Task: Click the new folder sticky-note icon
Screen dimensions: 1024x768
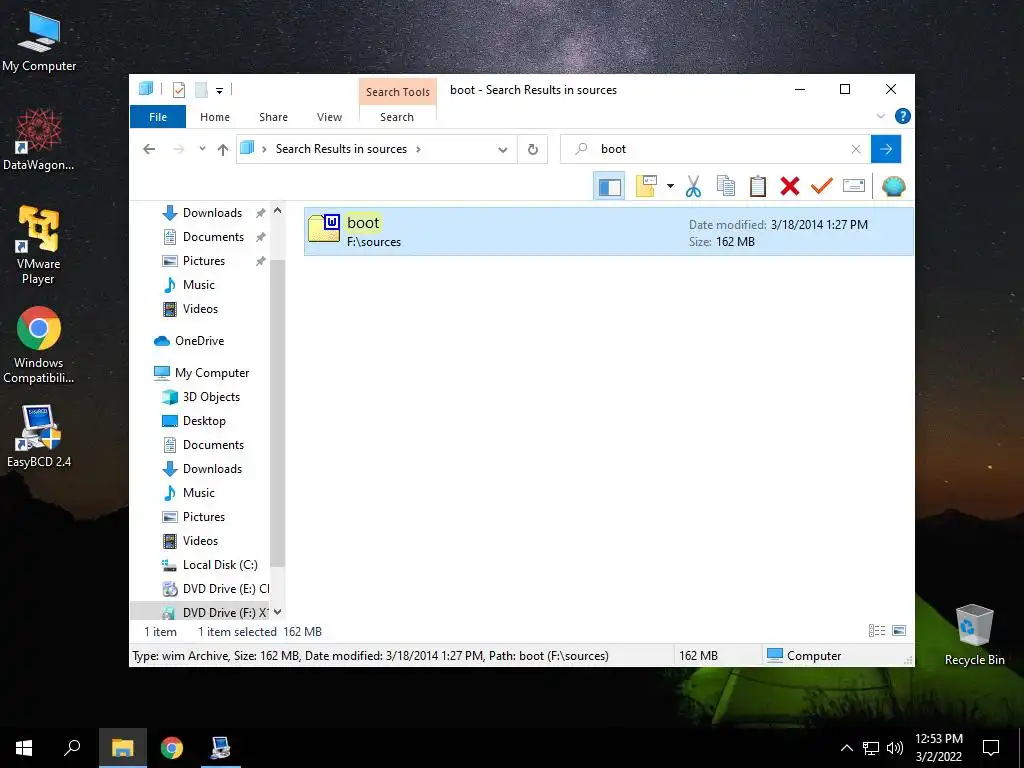Action: 646,187
